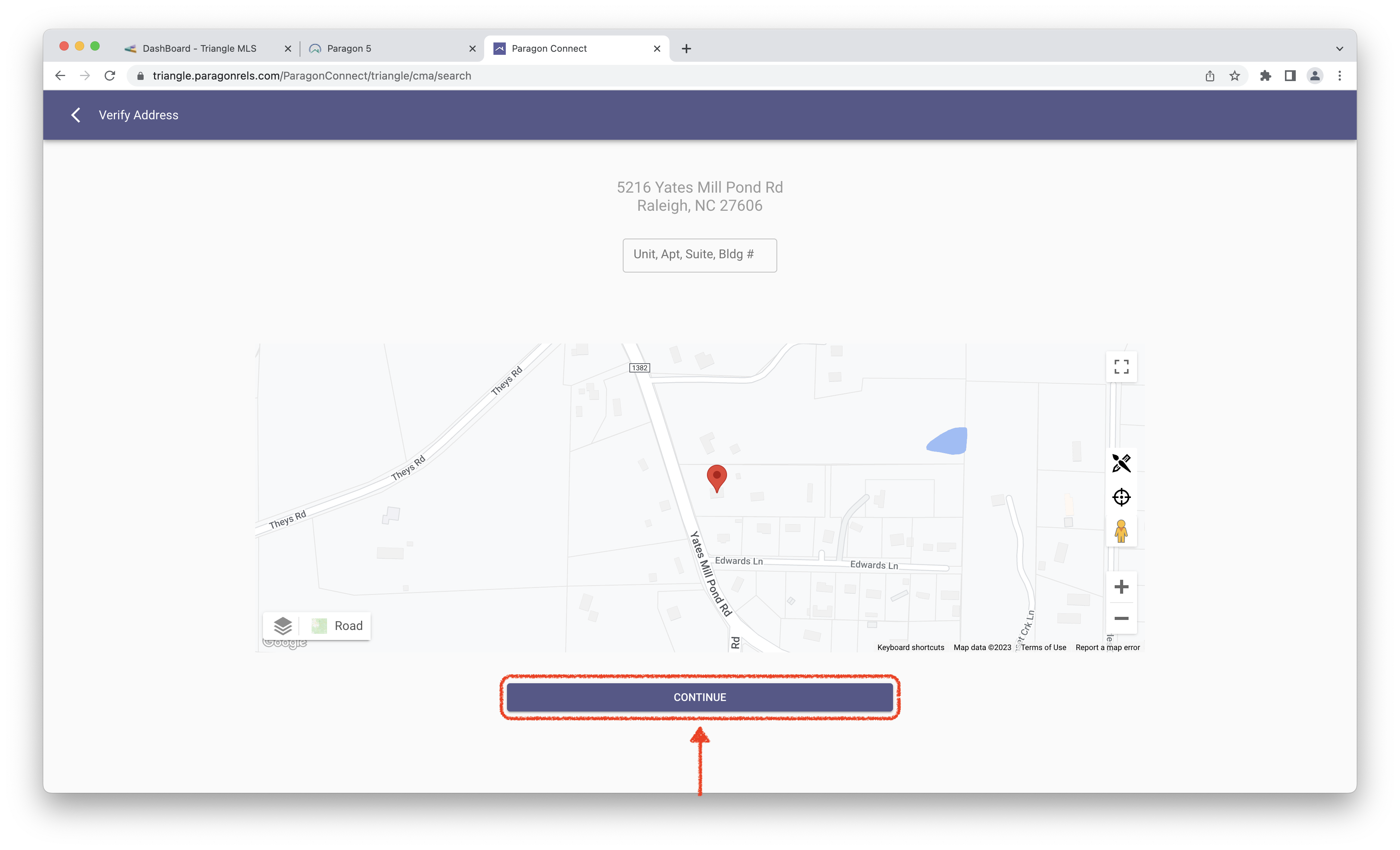Click the Raleigh, NC 27606 text
1400x850 pixels.
[700, 206]
